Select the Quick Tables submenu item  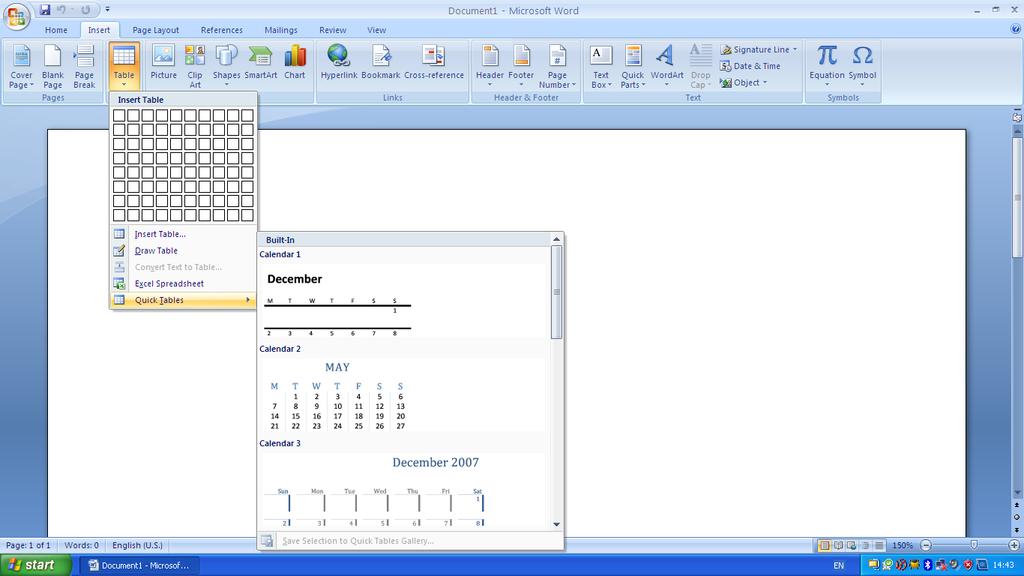tap(183, 300)
